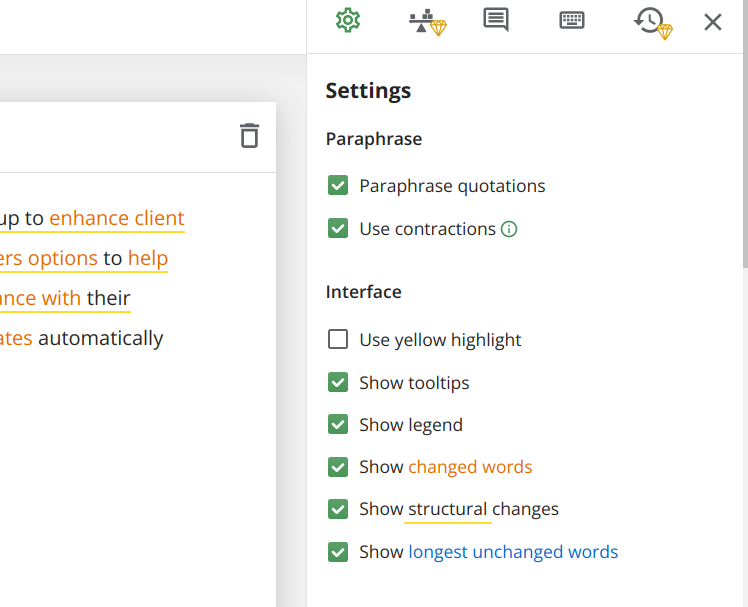This screenshot has height=607, width=748.
Task: Enable Use yellow highlight
Action: [x=338, y=340]
